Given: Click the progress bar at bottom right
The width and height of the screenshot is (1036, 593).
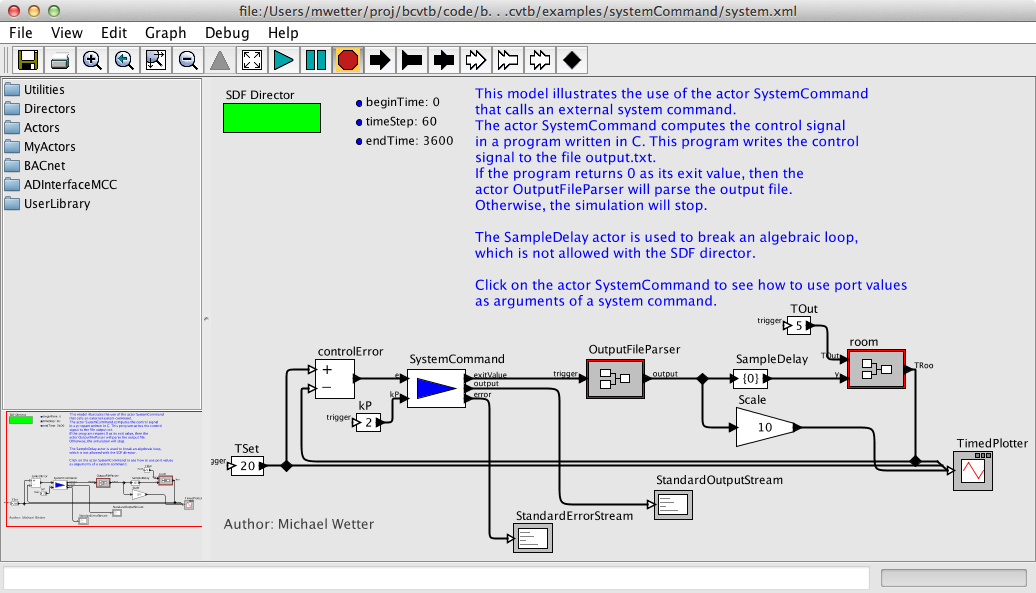Looking at the screenshot, I should [952, 577].
